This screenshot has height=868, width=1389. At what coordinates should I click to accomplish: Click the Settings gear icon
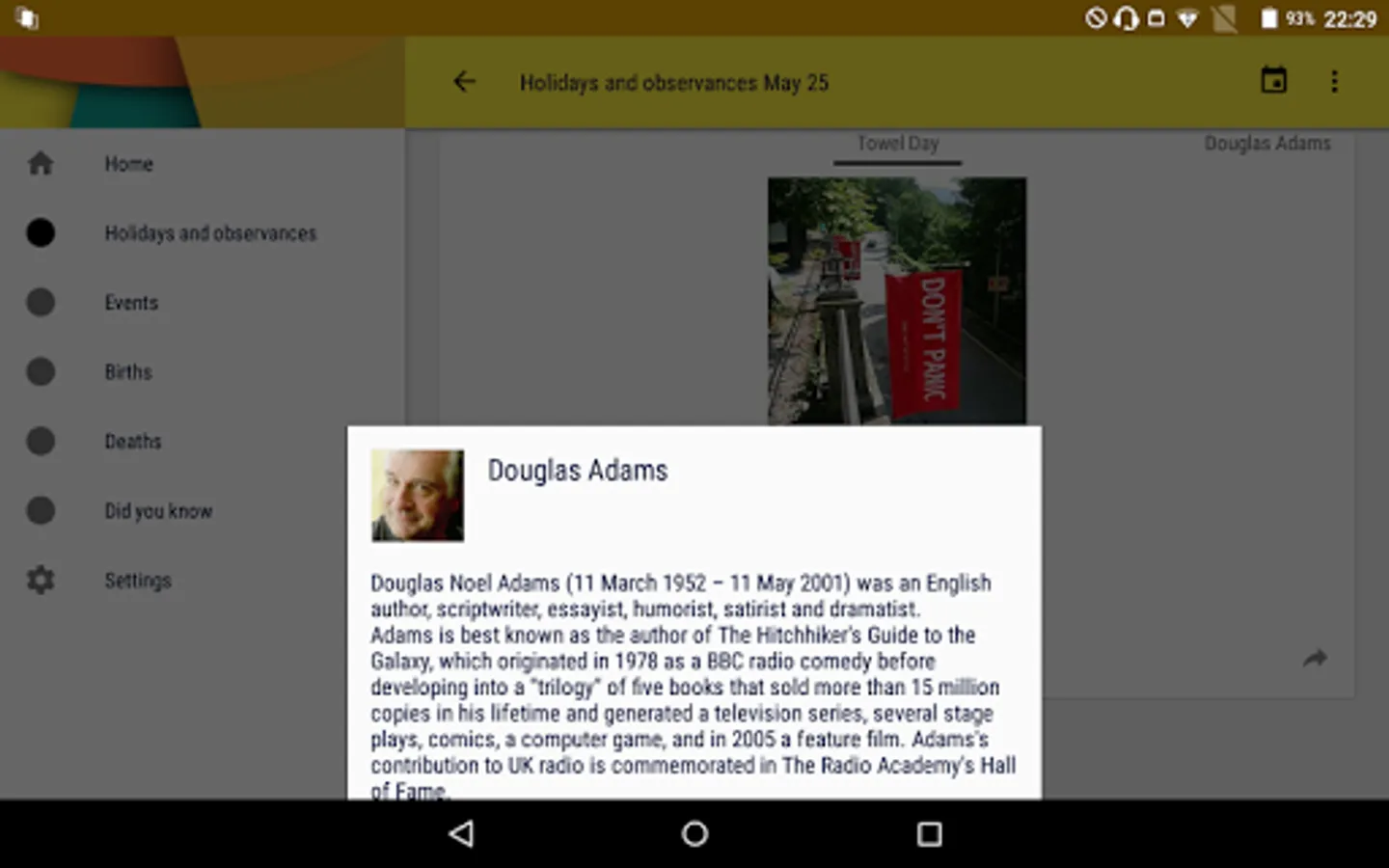coord(41,580)
